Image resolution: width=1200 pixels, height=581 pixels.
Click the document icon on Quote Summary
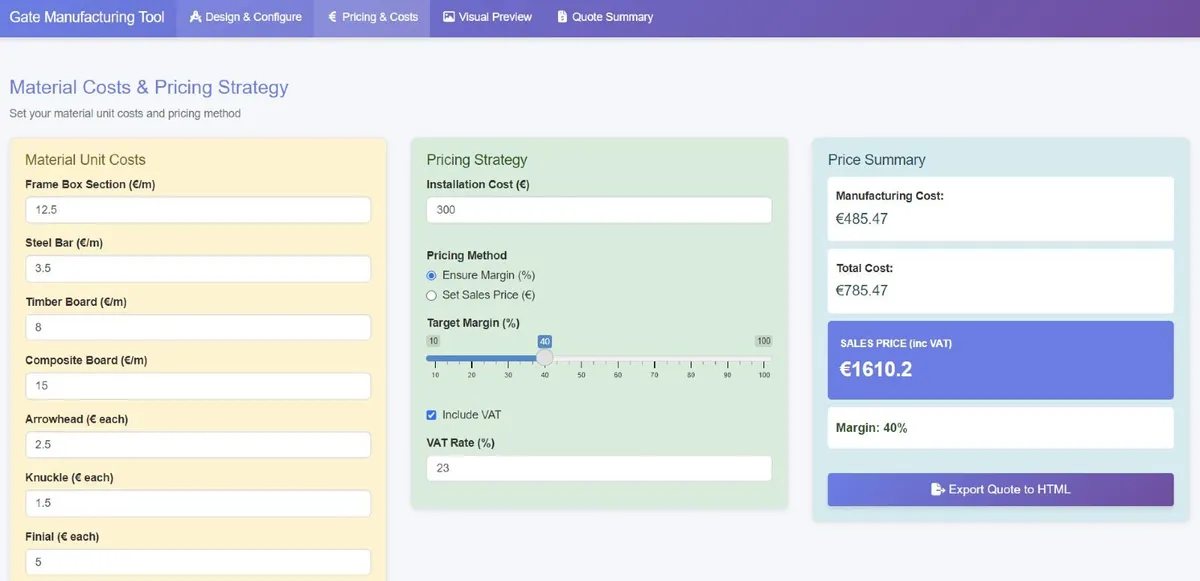[x=562, y=17]
